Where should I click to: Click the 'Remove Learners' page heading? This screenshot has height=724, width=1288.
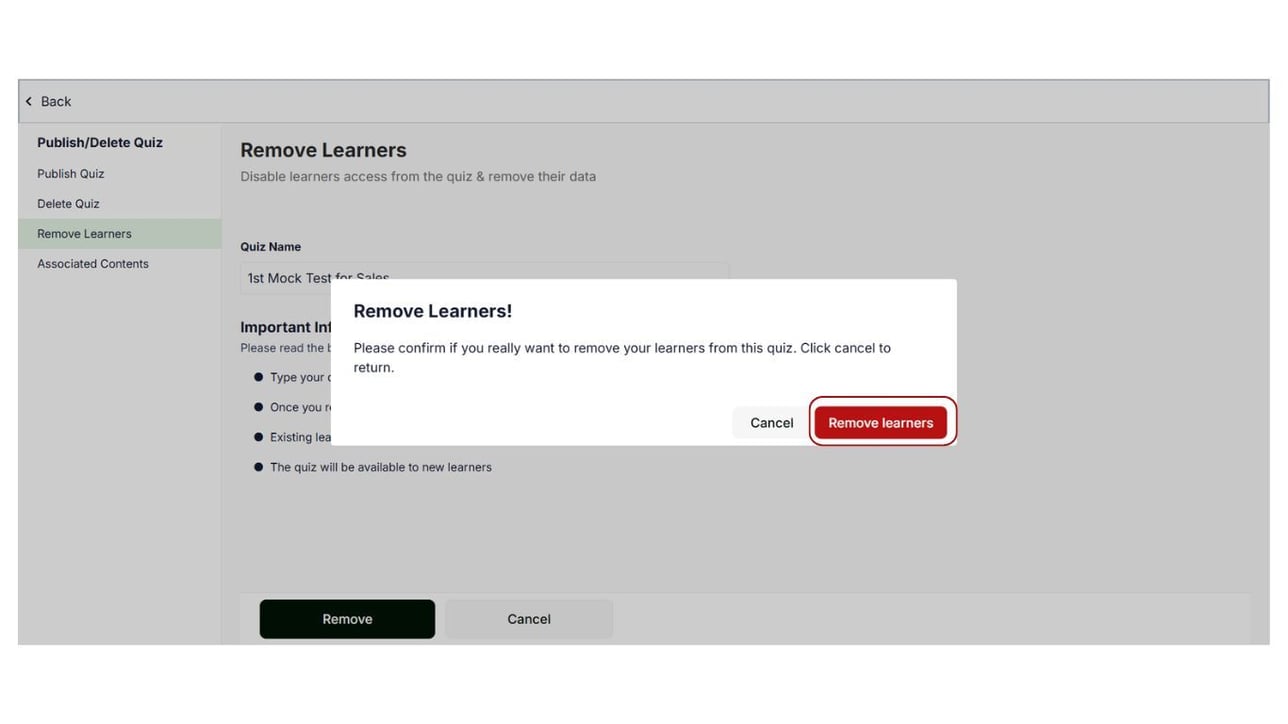tap(323, 150)
